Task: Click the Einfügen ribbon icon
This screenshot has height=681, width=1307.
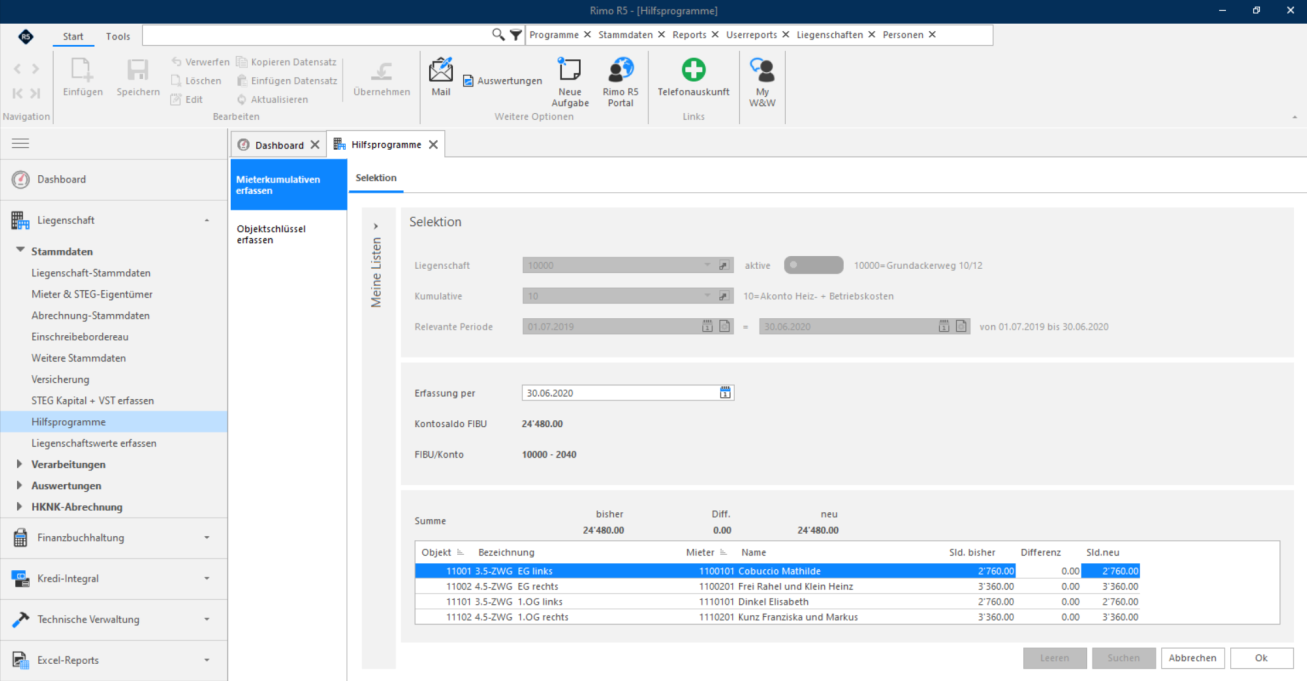Action: click(x=82, y=70)
